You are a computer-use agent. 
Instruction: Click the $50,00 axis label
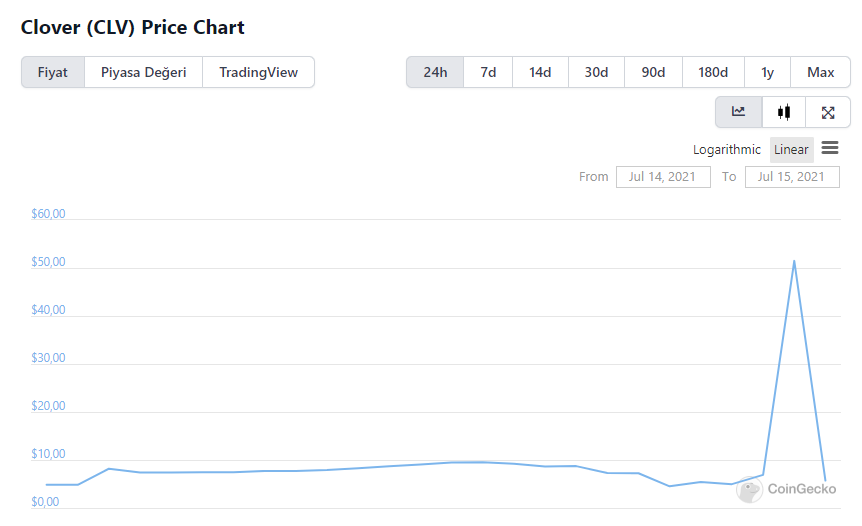48,262
